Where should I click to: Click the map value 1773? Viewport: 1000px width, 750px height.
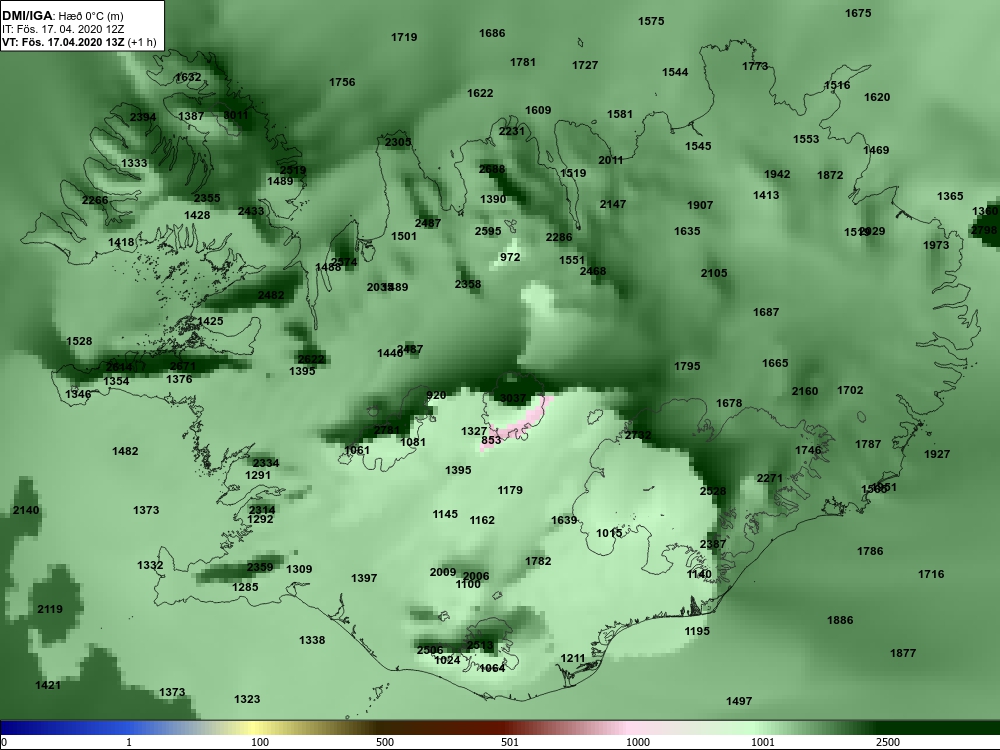click(x=755, y=66)
